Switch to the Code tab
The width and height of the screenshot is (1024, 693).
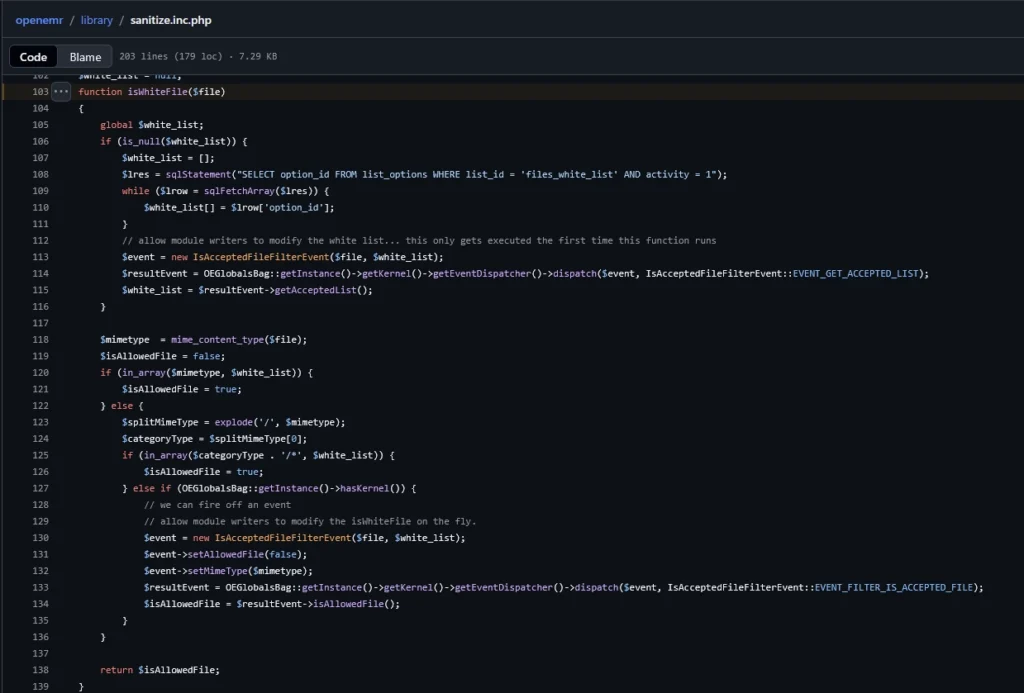pos(33,57)
